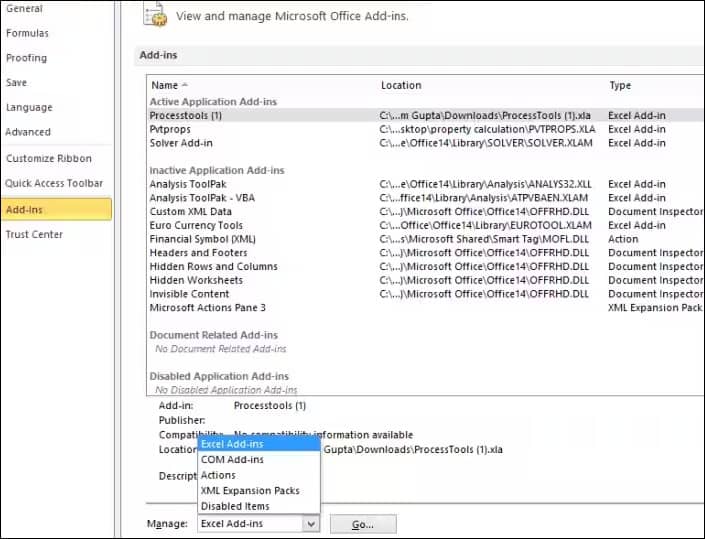Choose COM Add-ins from the dropdown list

pos(232,460)
